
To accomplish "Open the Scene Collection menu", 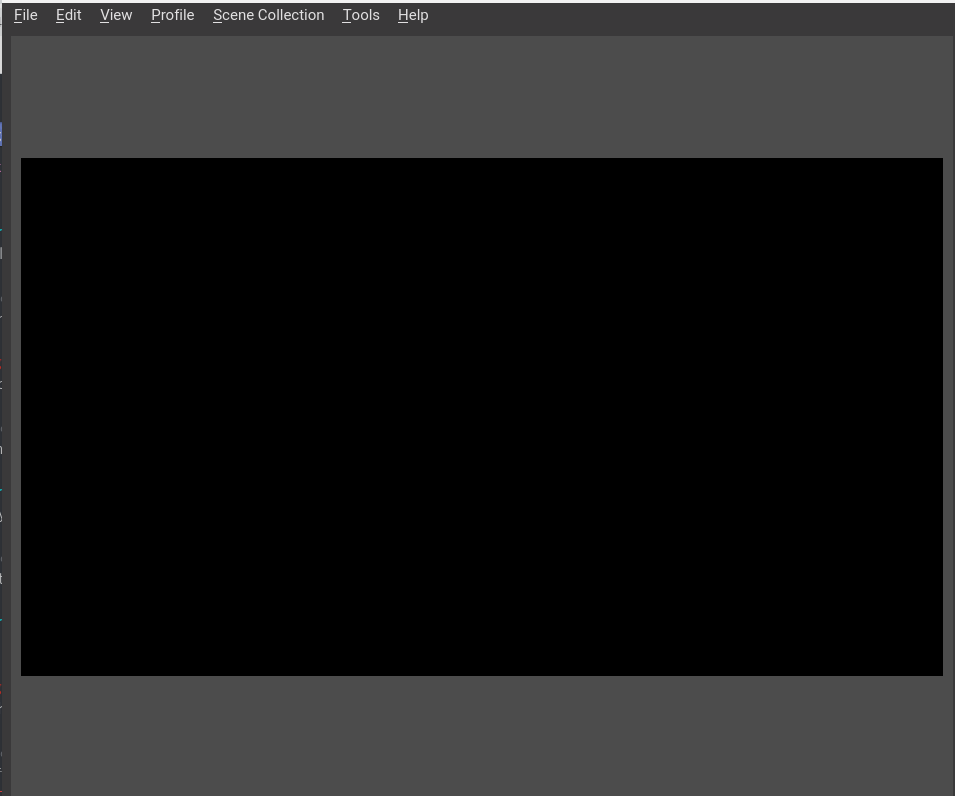I will (269, 15).
